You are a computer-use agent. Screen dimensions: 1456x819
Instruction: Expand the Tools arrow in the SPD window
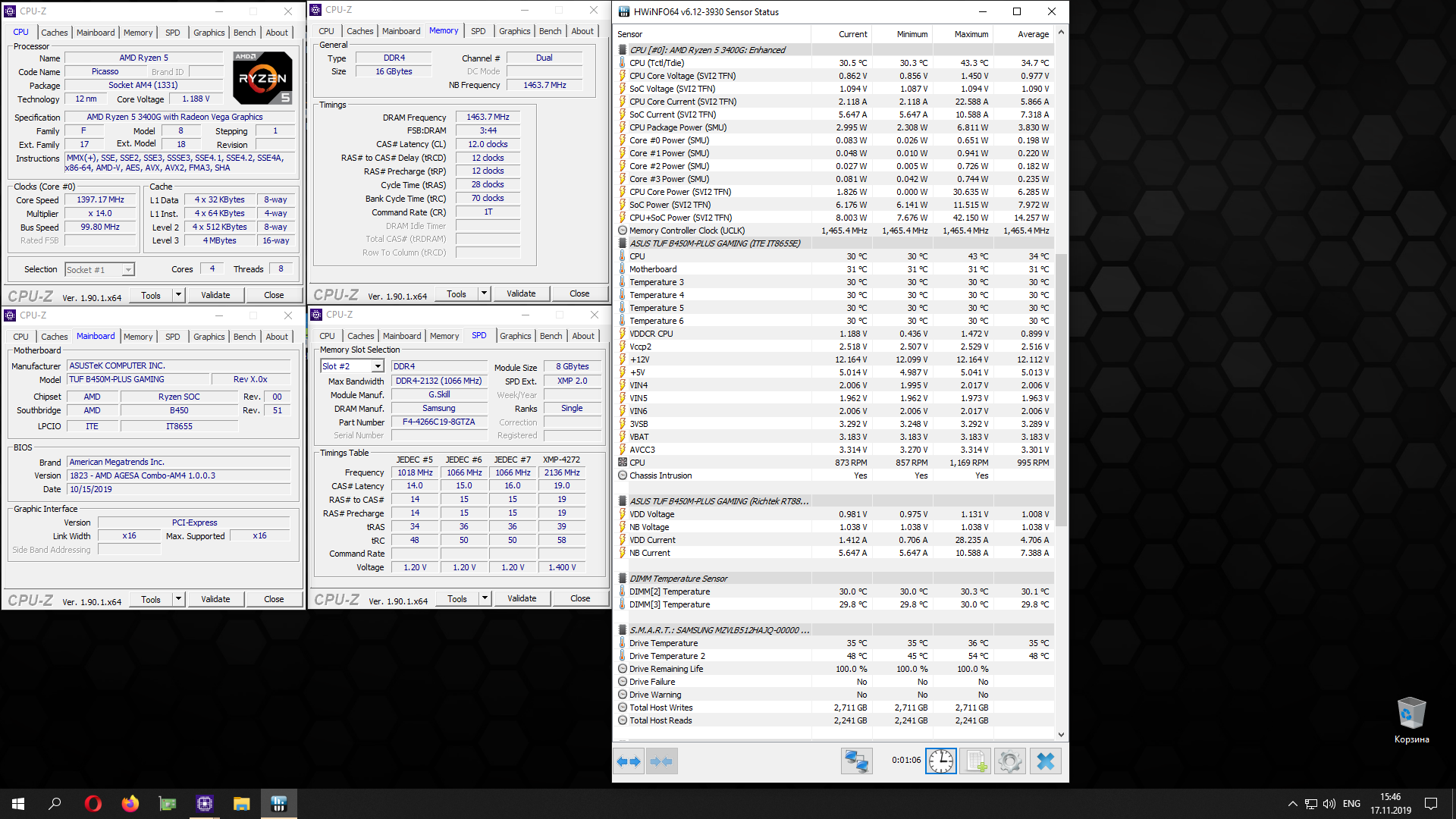pos(485,598)
